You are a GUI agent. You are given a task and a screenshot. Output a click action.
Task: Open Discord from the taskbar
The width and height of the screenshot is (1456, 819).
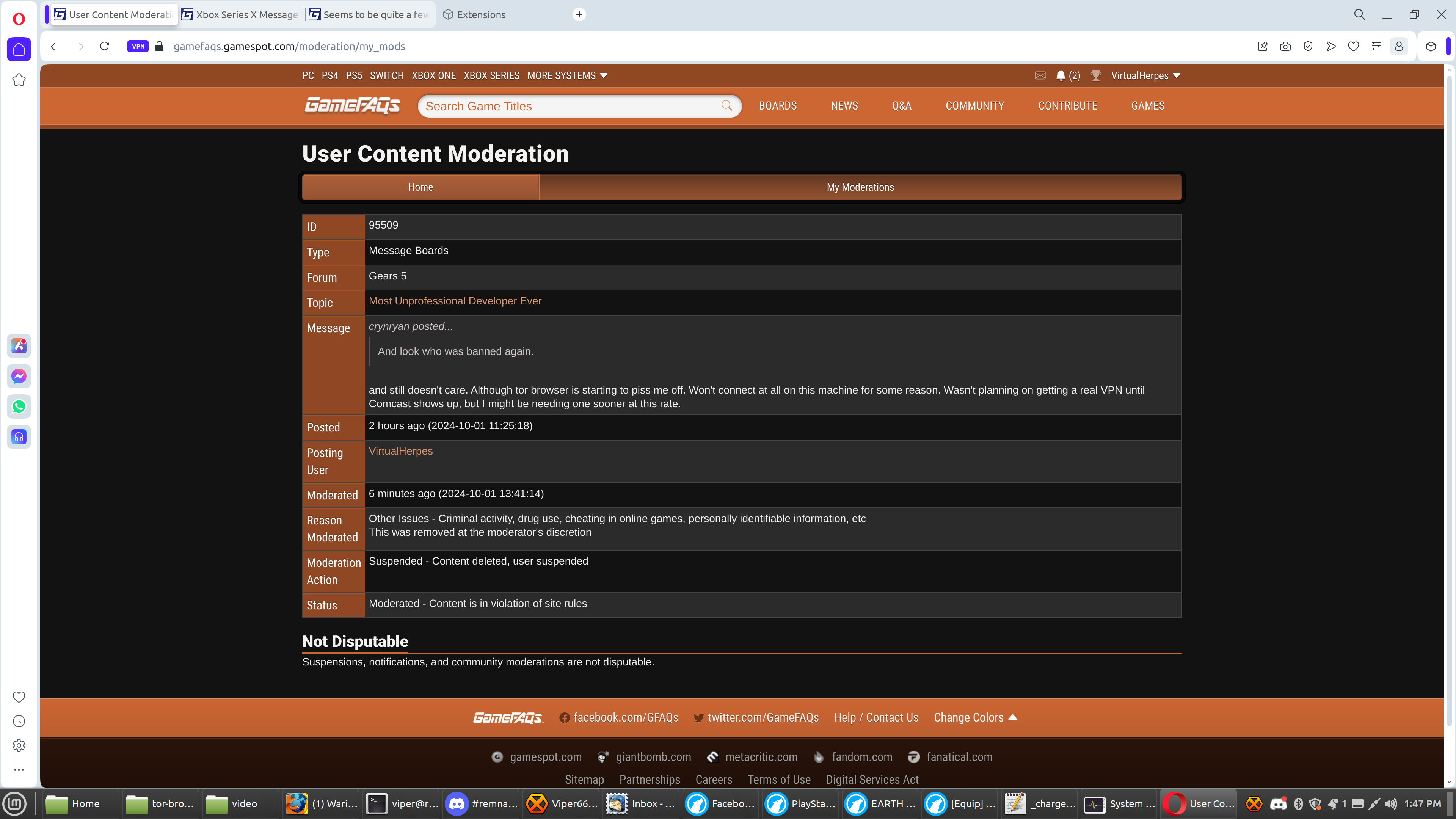480,803
